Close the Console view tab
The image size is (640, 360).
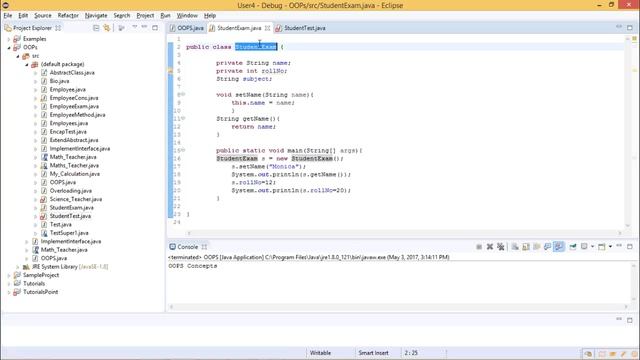(x=204, y=247)
